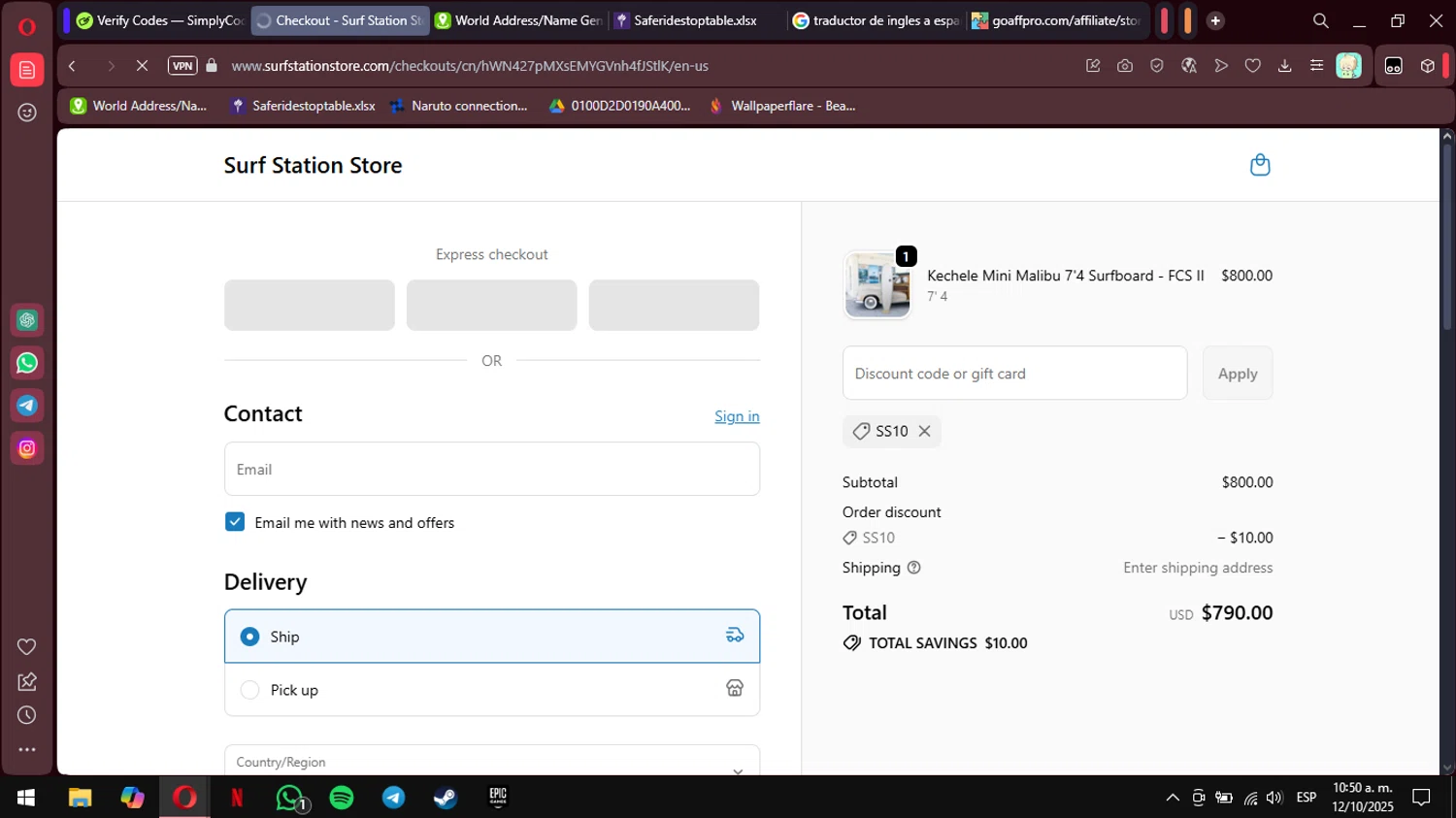Open Windows Start menu
Screen dimensions: 1456x818
(26, 798)
